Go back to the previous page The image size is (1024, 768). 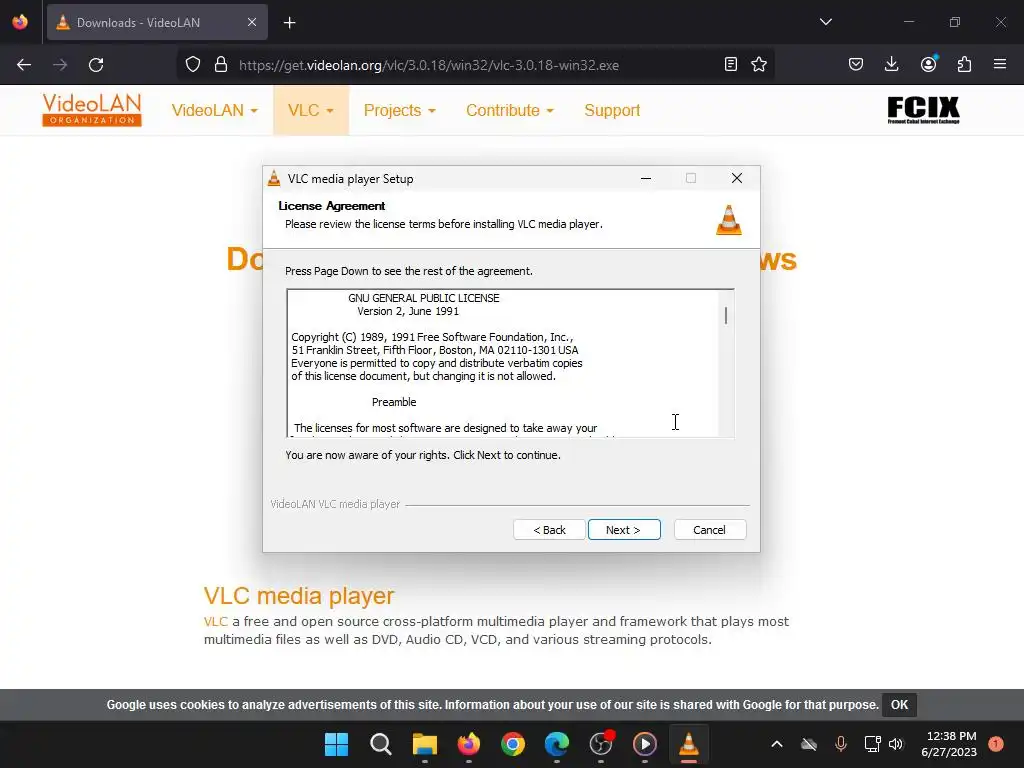pyautogui.click(x=24, y=65)
